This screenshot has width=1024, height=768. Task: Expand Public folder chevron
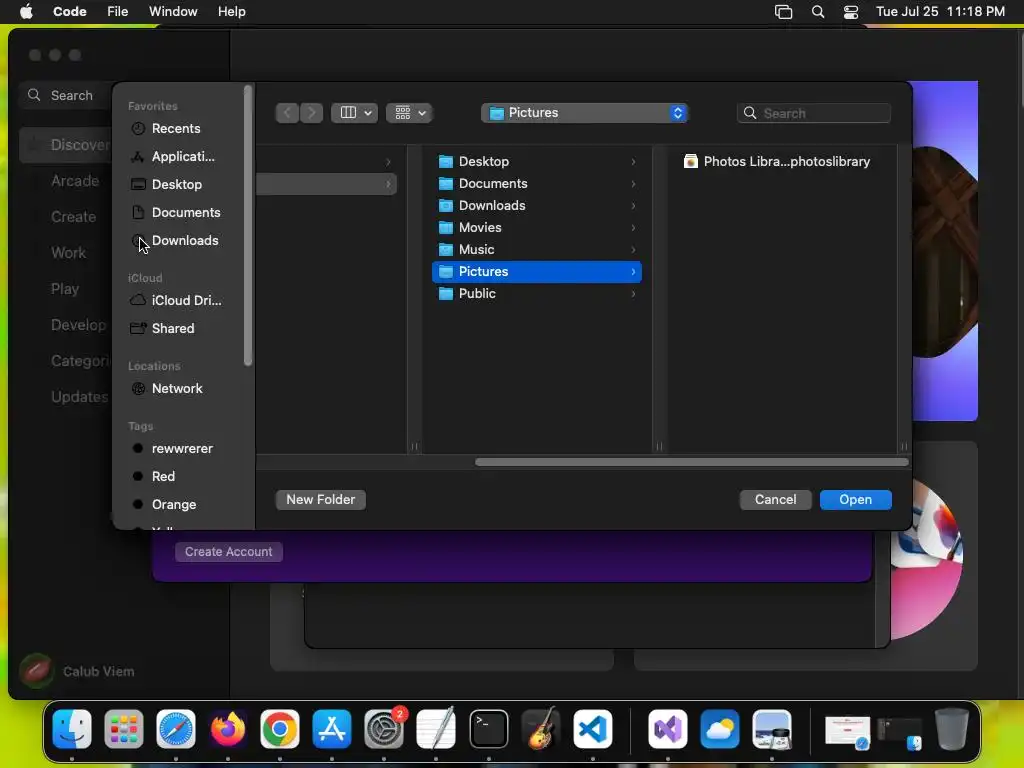633,294
